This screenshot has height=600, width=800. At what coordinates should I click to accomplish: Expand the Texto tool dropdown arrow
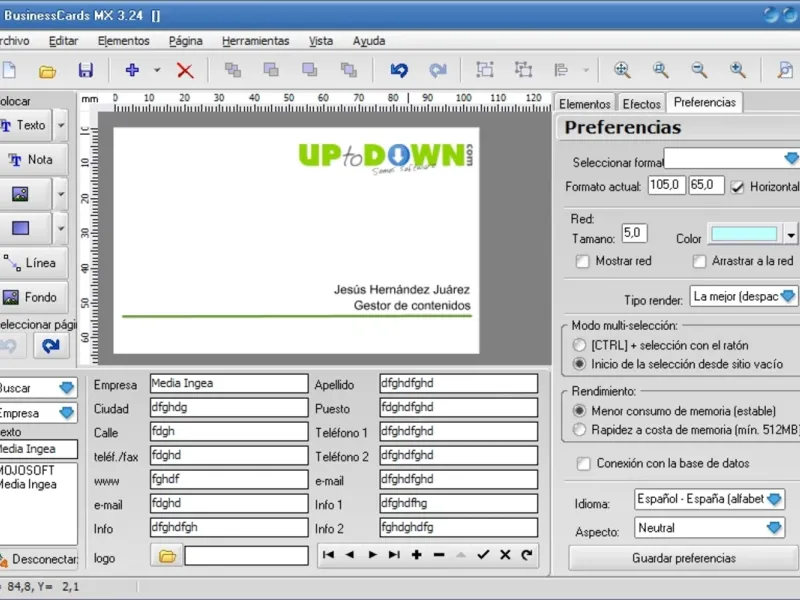pos(61,125)
